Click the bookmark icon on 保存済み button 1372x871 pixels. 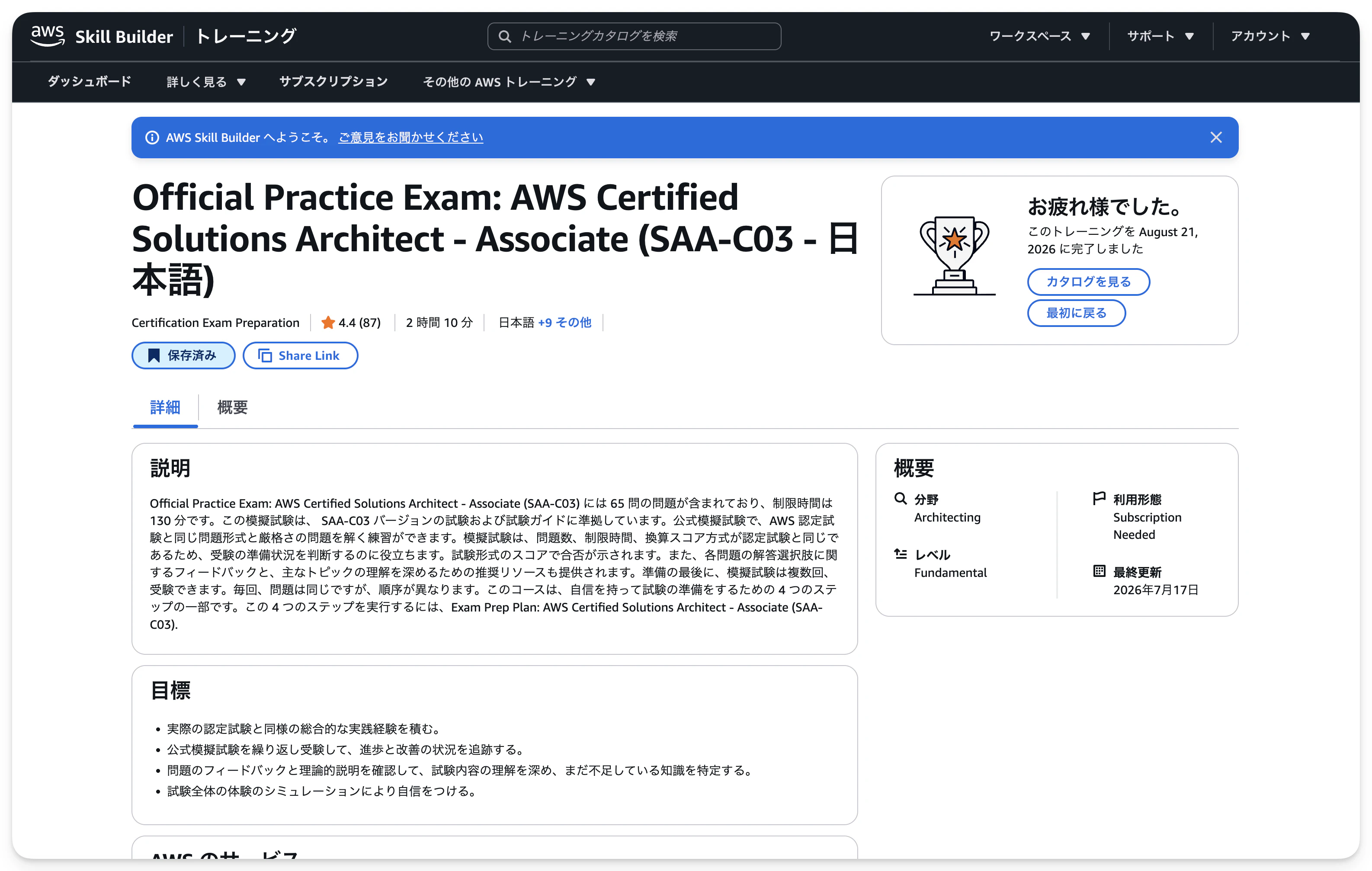point(154,355)
